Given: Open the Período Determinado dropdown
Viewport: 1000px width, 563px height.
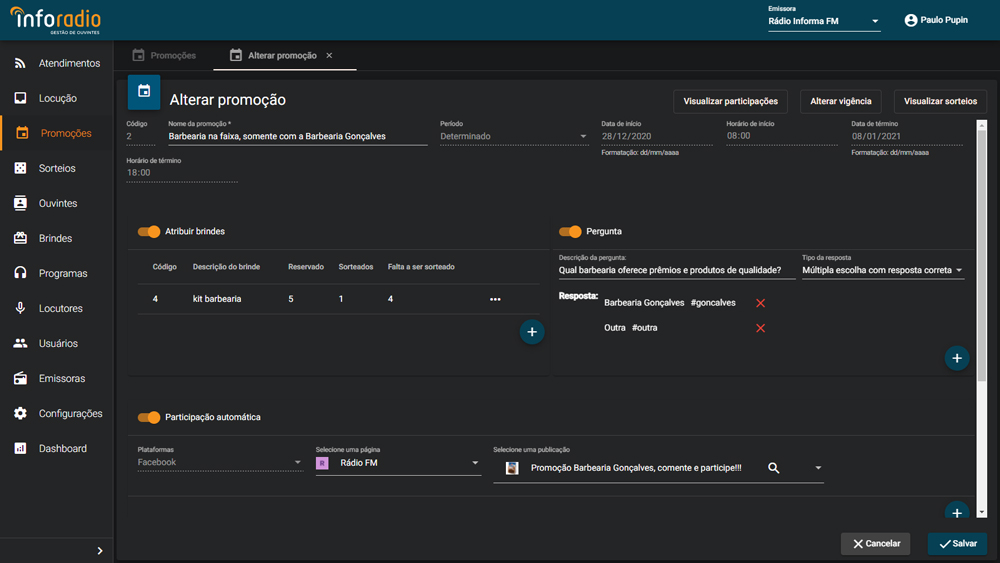Looking at the screenshot, I should point(513,136).
